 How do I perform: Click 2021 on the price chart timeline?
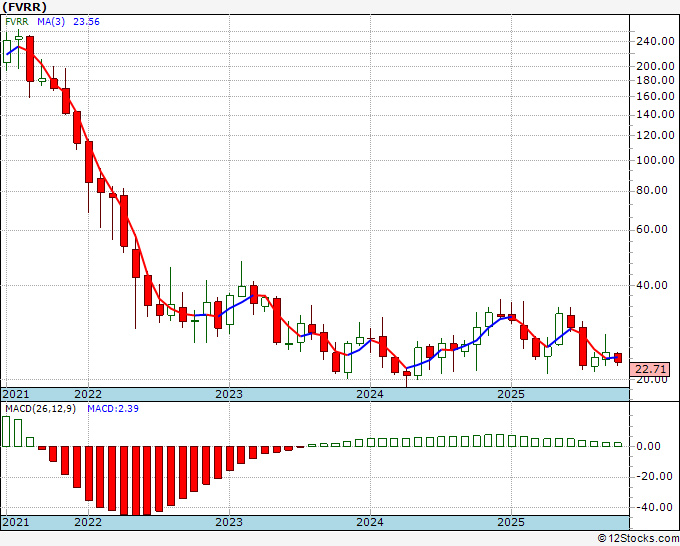(x=16, y=394)
